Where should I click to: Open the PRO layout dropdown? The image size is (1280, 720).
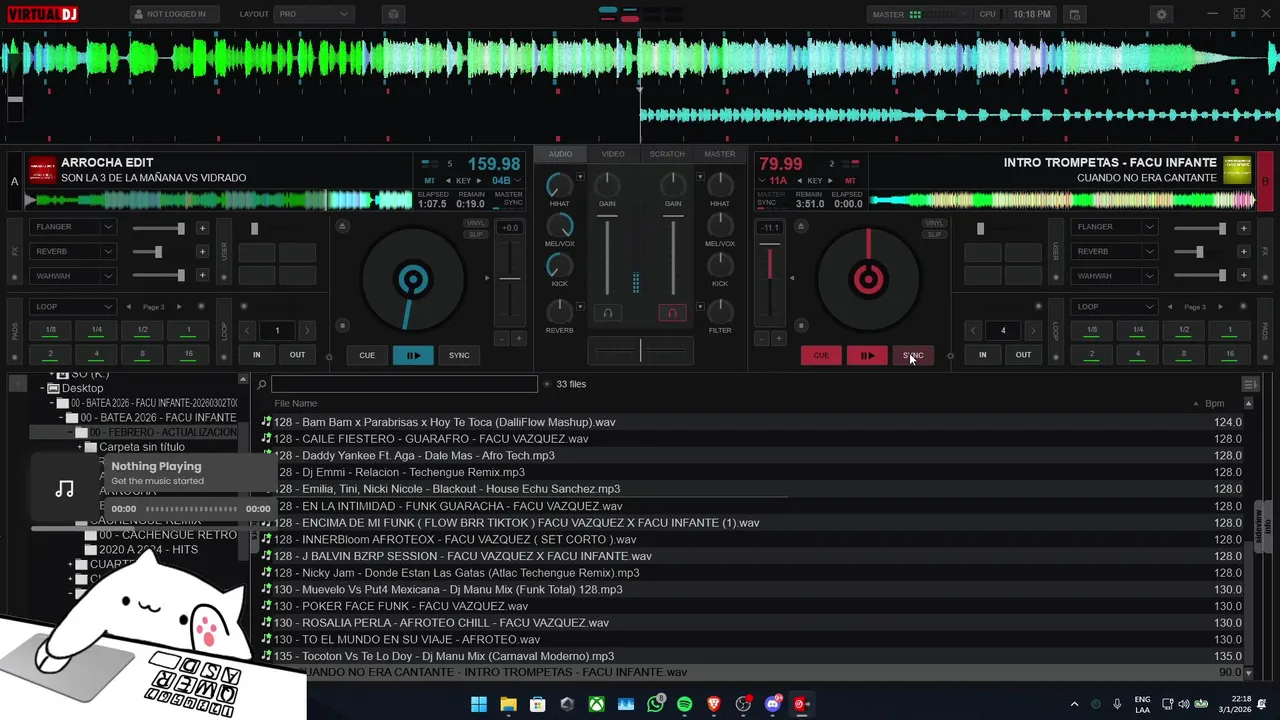tap(314, 14)
